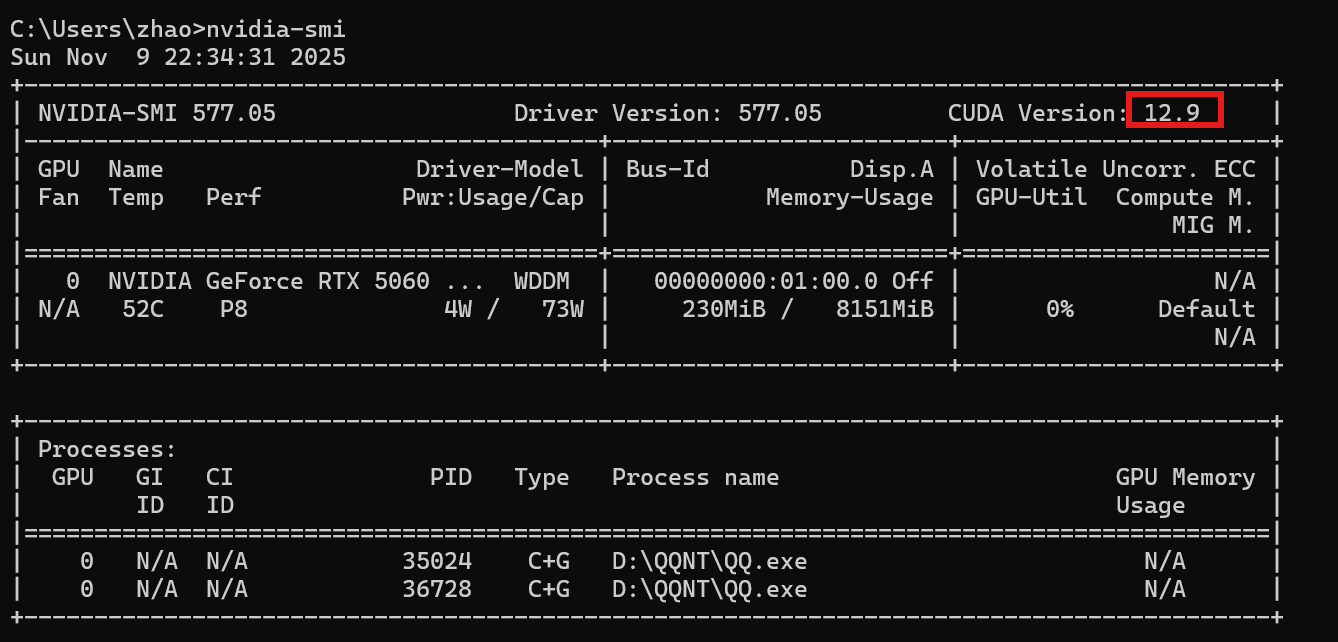
Task: Click D:\QQNT\QQ.exe in the 36728 row
Action: [710, 589]
